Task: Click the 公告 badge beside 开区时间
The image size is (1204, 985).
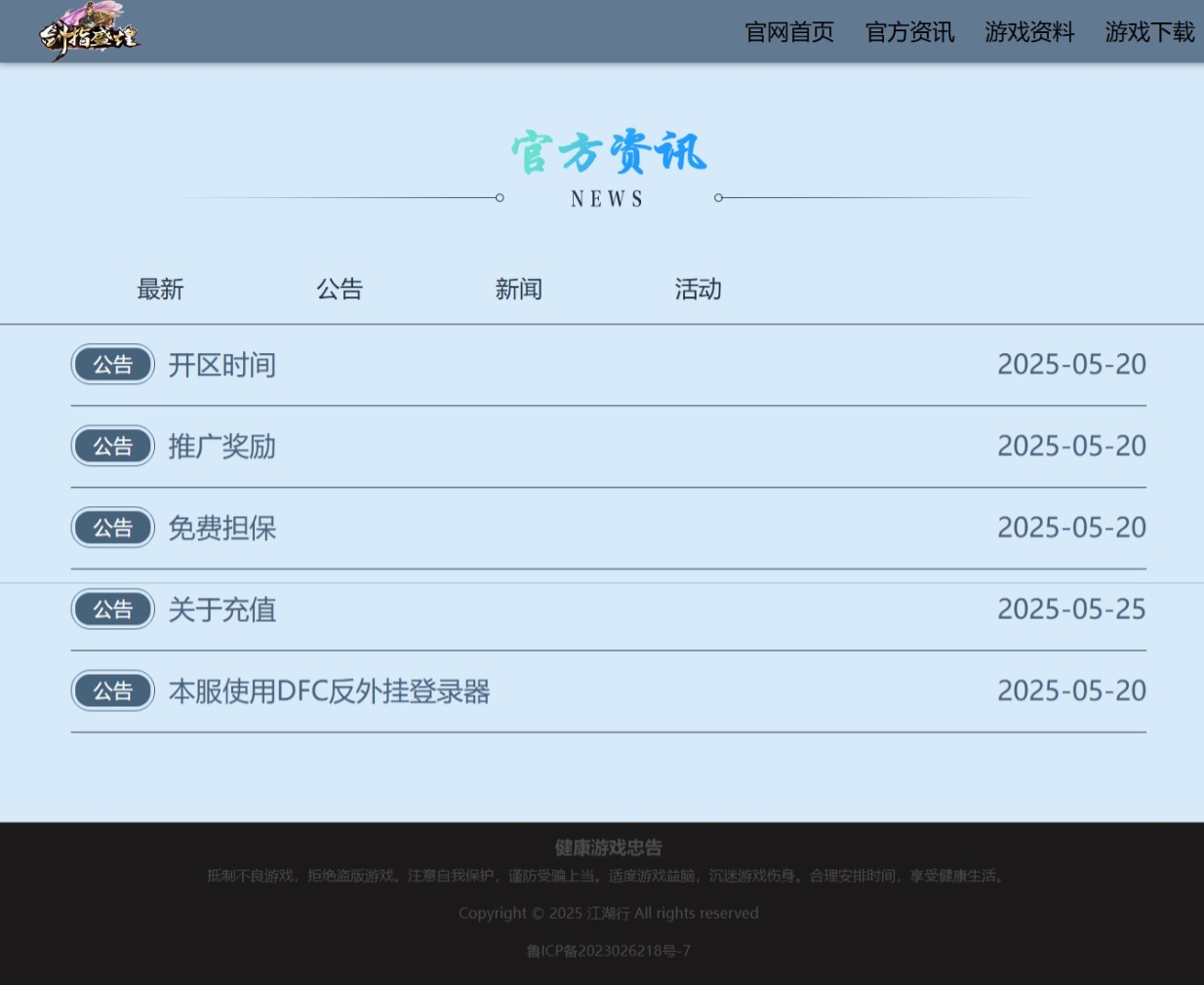Action: pos(113,365)
